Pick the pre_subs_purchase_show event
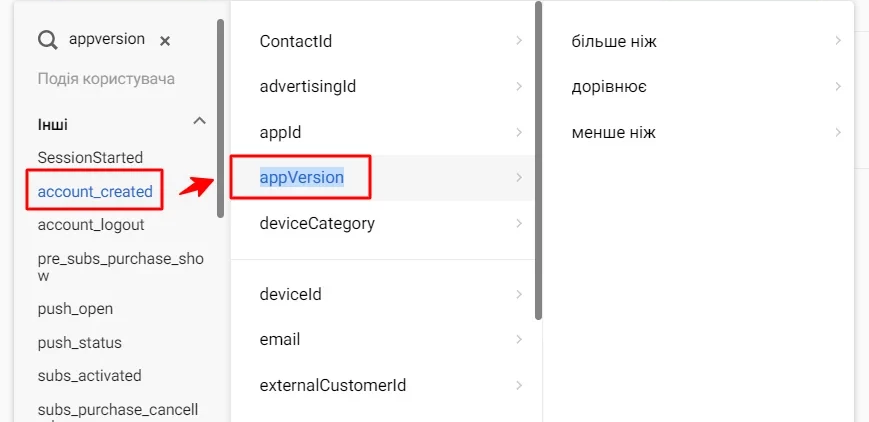Screen dimensions: 869x422 120,267
